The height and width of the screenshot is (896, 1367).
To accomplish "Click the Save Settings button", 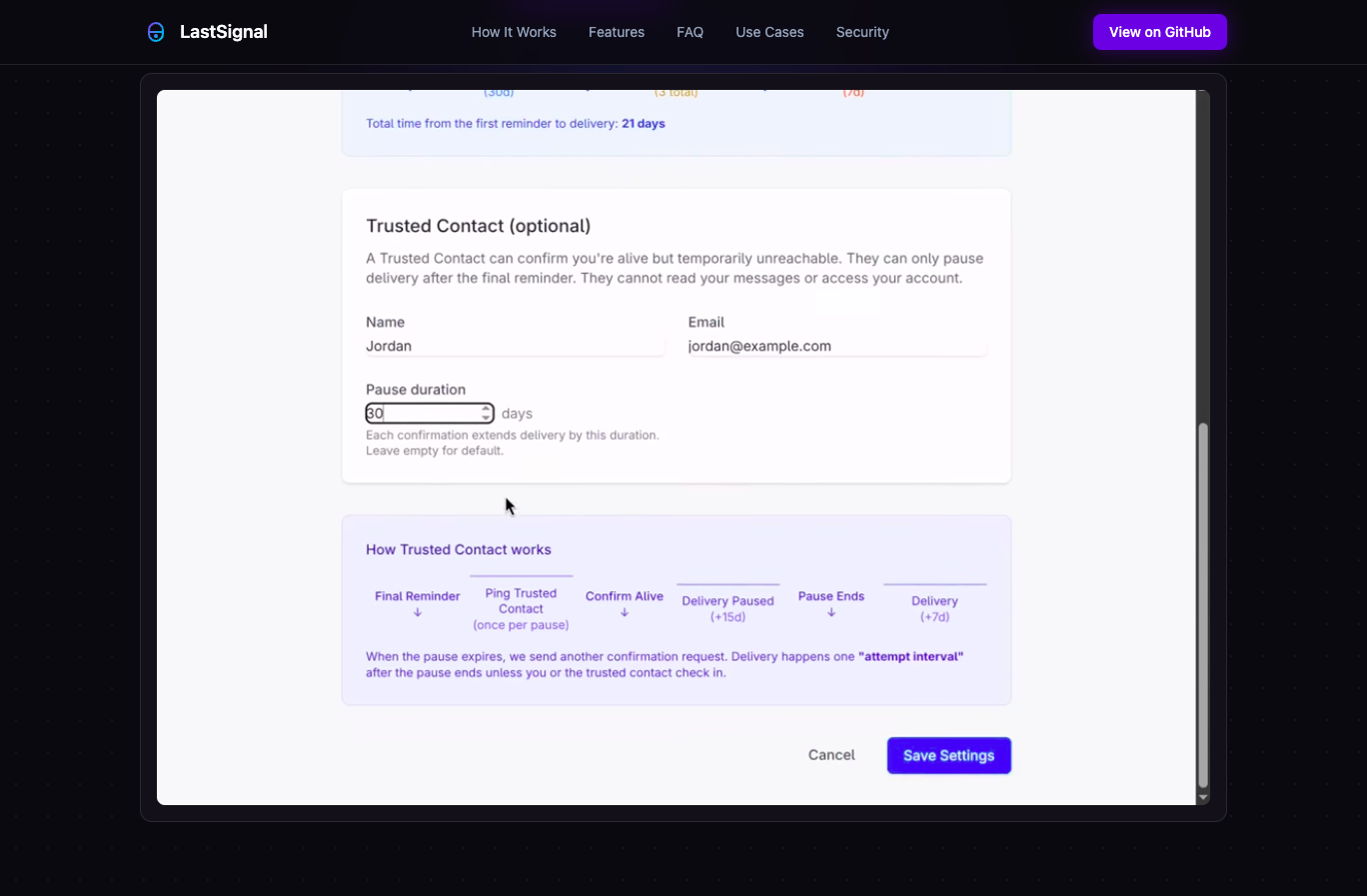I will [x=949, y=755].
